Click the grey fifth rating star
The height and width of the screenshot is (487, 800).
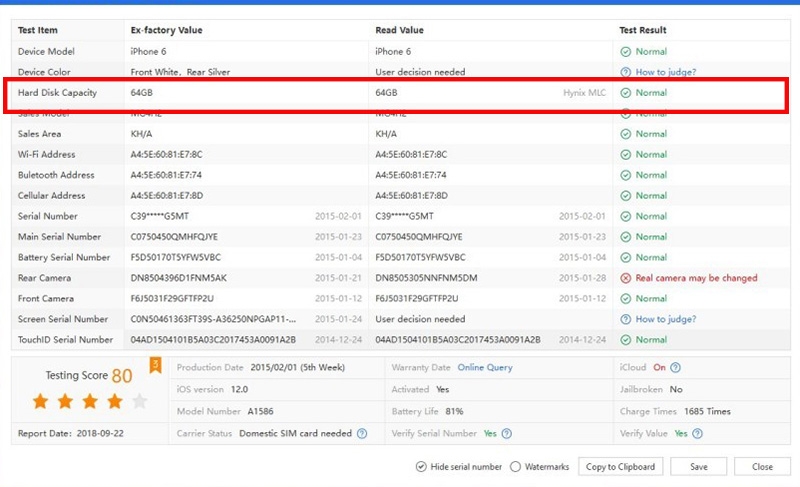point(139,401)
